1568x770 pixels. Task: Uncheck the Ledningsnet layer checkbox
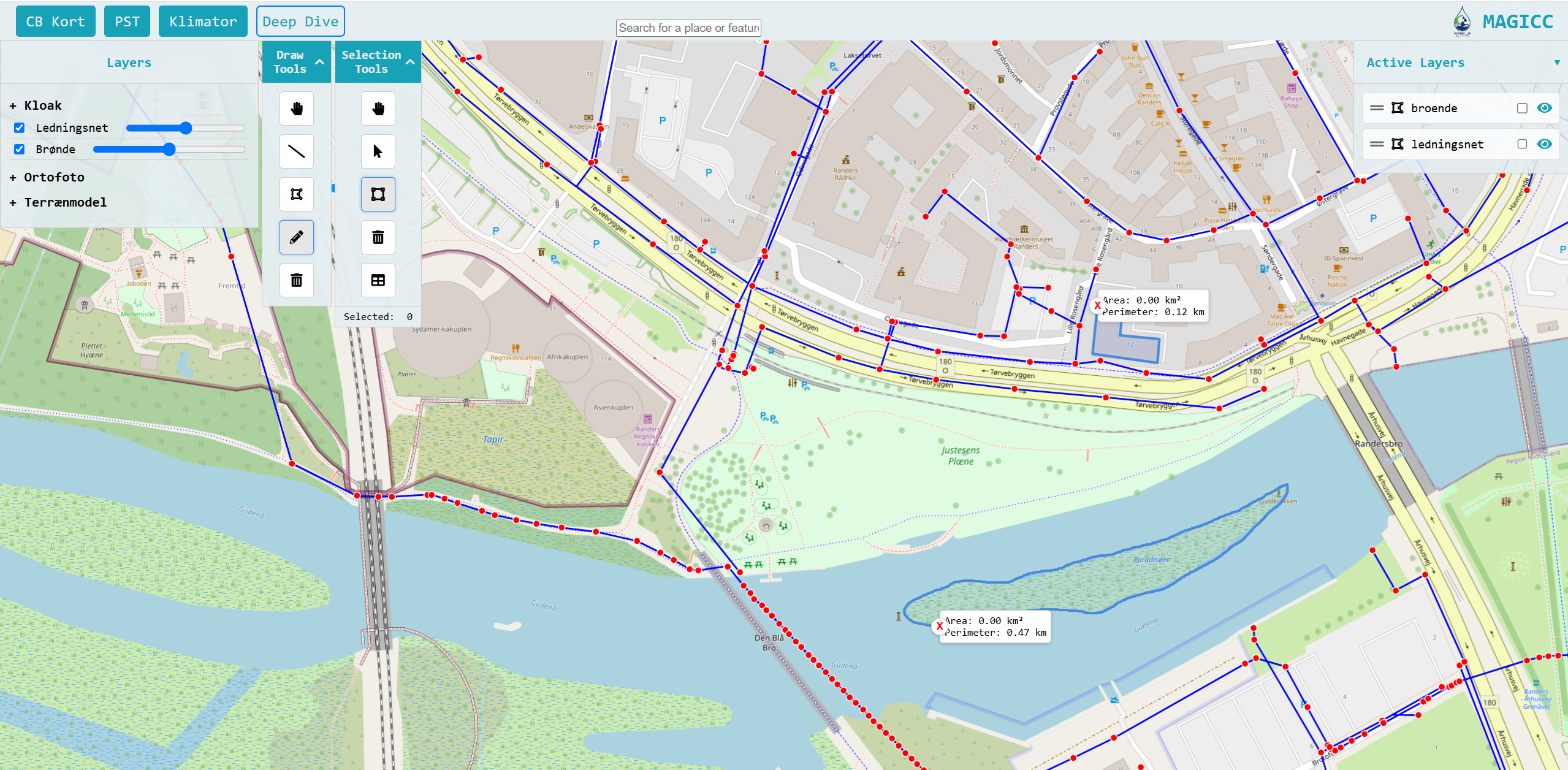(x=20, y=128)
